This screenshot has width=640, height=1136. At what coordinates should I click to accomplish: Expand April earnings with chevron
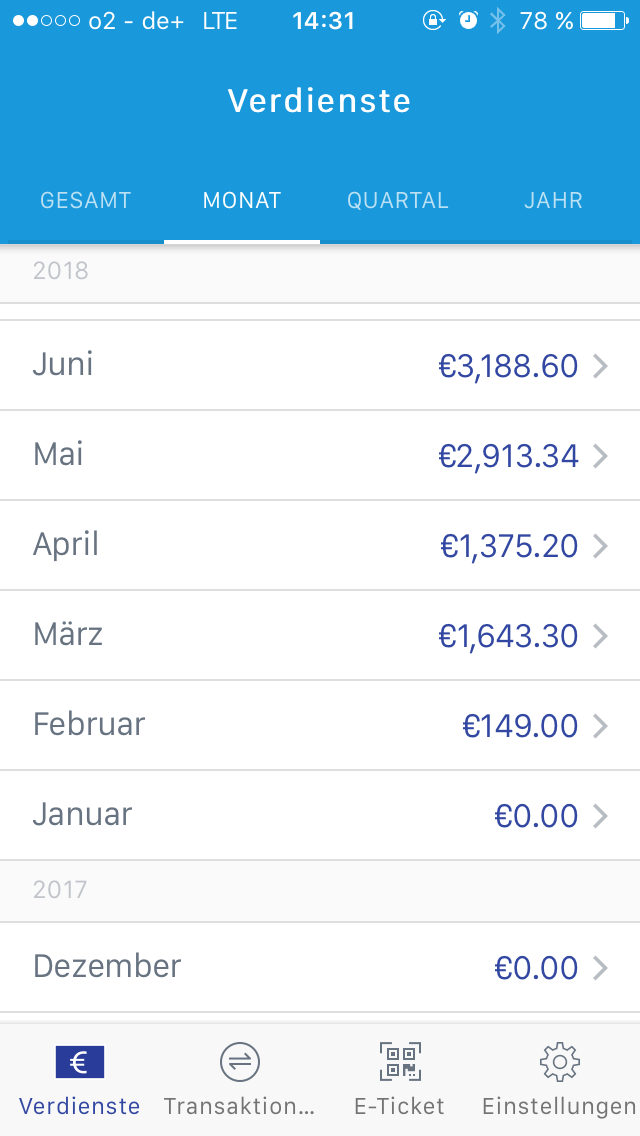tap(600, 547)
